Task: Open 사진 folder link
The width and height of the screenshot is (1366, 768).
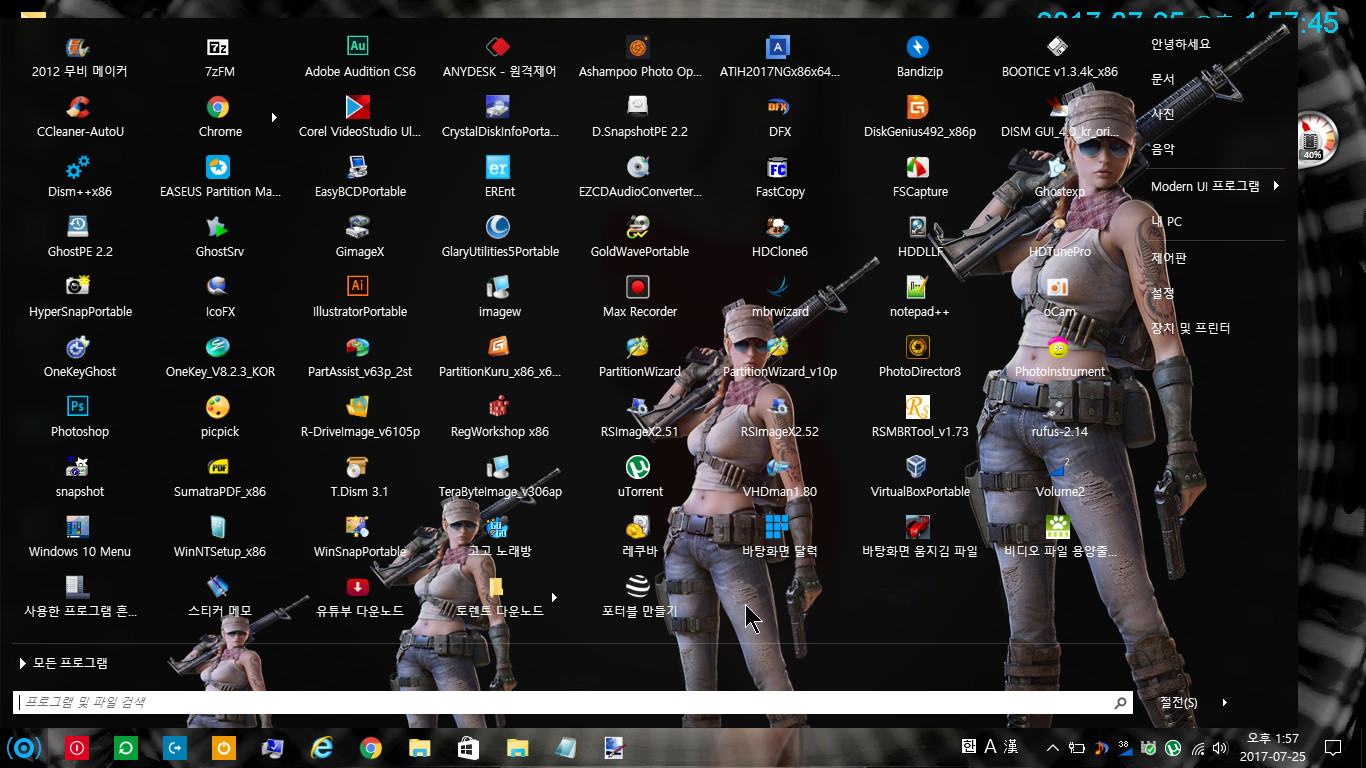Action: (x=1163, y=114)
